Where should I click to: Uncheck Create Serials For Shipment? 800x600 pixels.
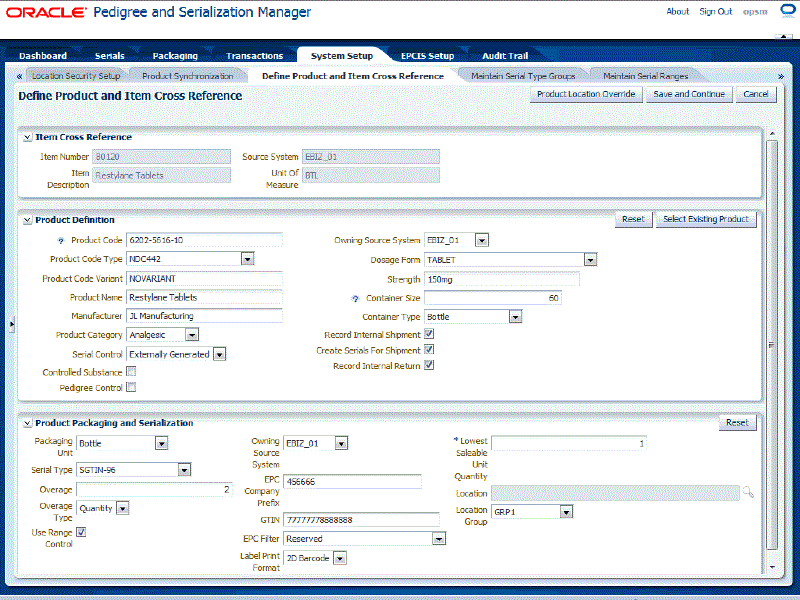click(x=429, y=349)
